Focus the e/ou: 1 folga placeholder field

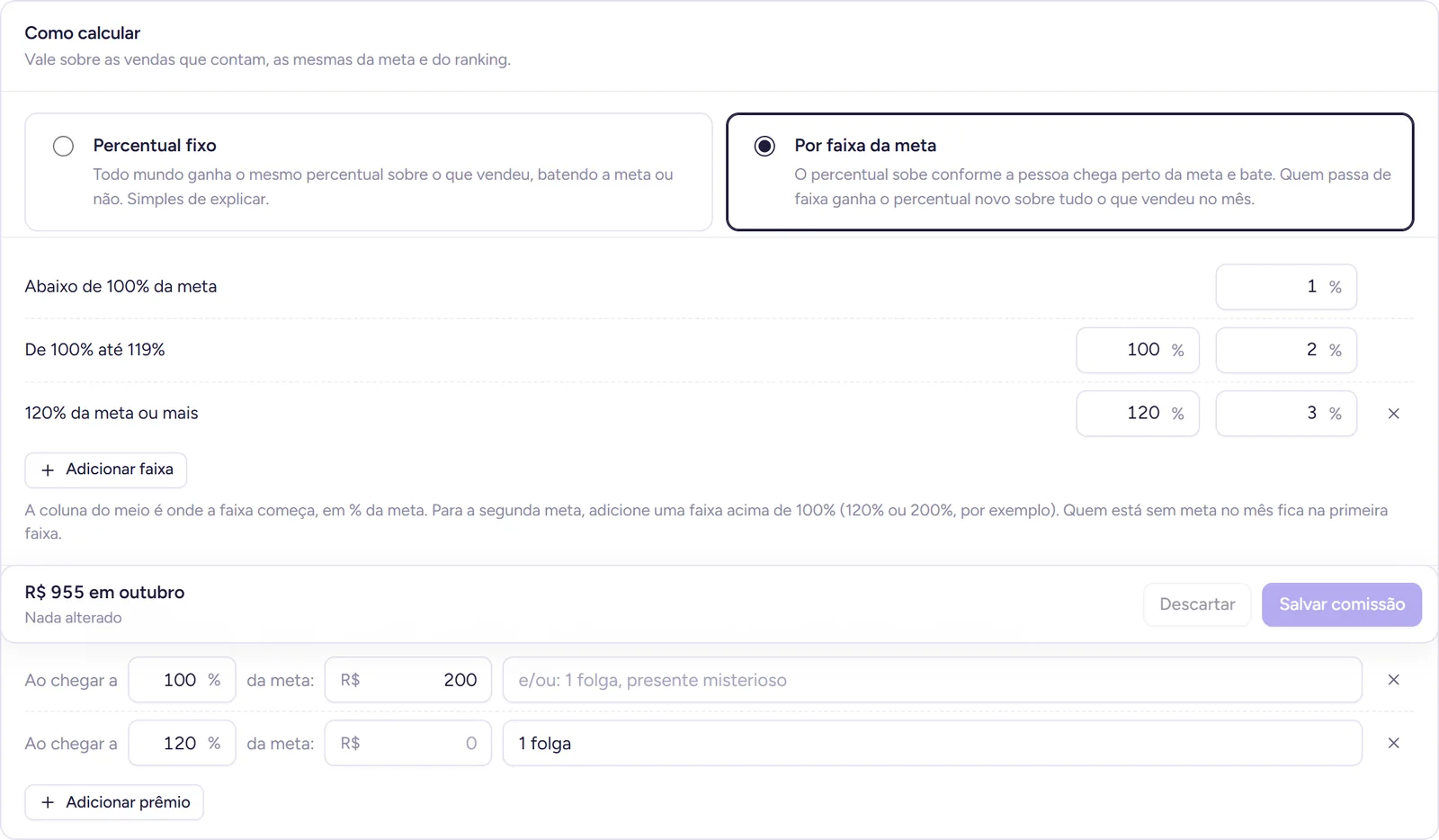click(933, 680)
